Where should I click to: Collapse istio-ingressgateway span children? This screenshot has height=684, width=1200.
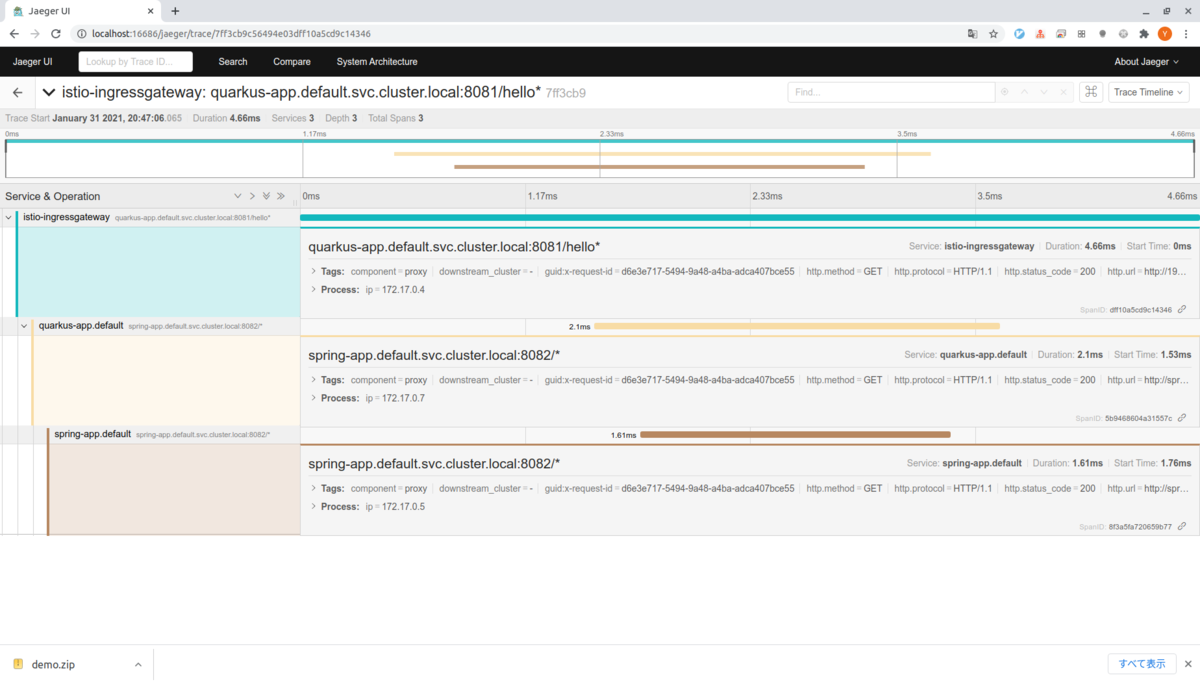[8, 217]
